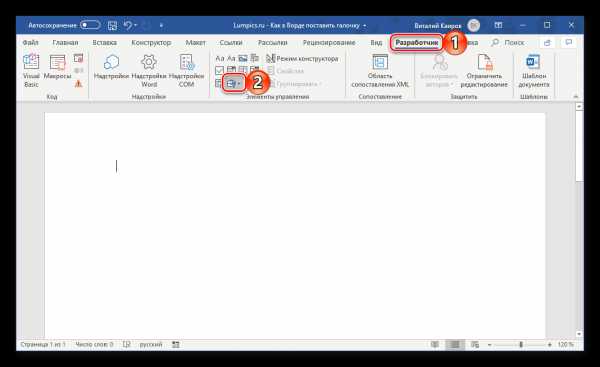
Task: Open the Visual Basic editor
Action: coord(31,71)
